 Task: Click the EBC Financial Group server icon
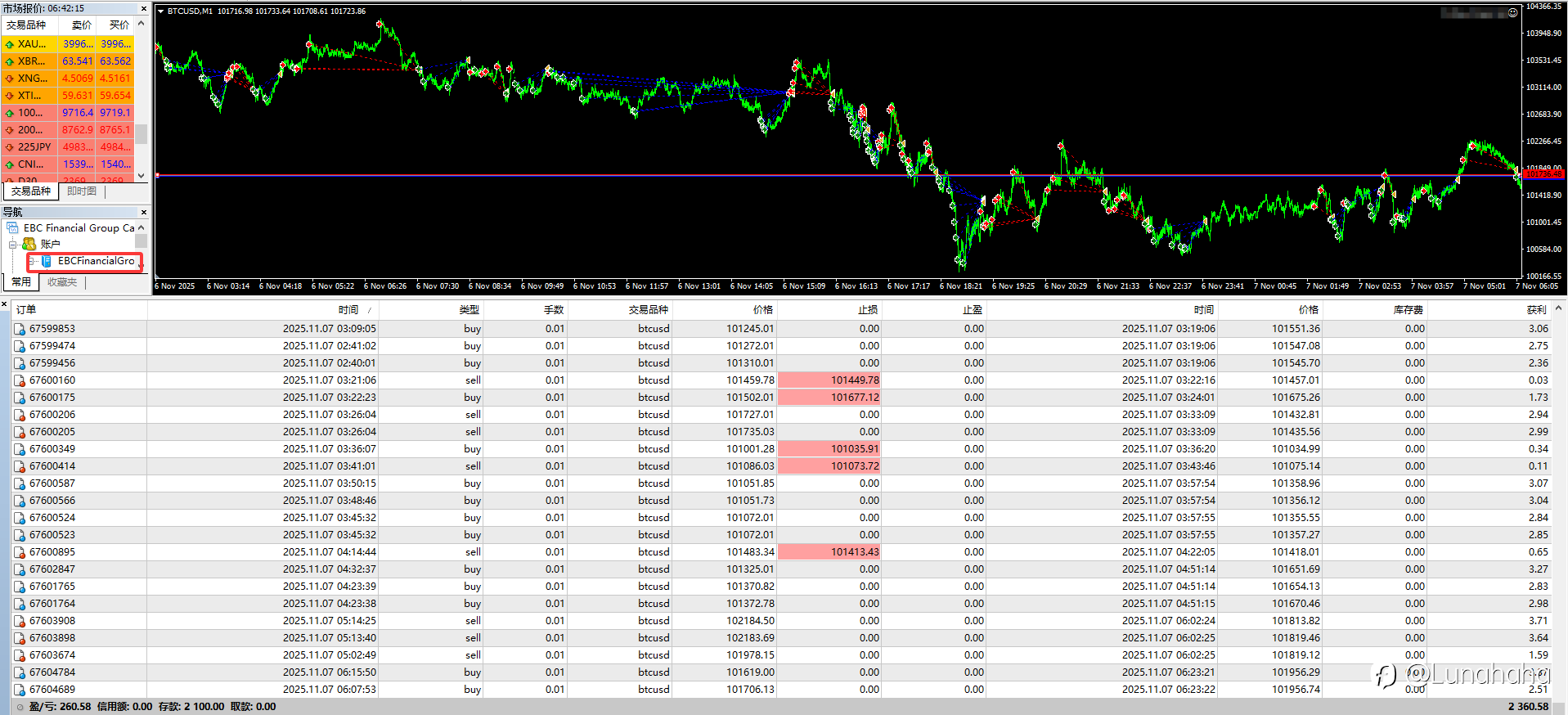coord(13,227)
